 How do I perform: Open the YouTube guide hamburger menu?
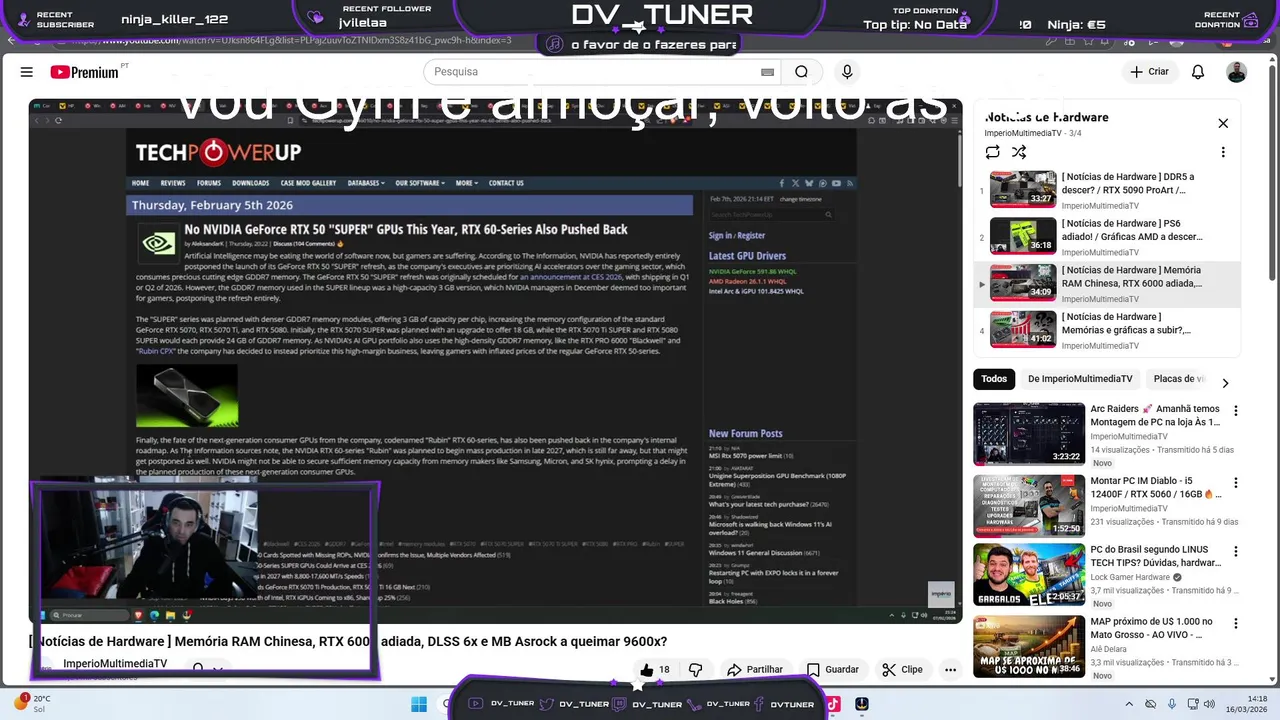click(x=27, y=72)
